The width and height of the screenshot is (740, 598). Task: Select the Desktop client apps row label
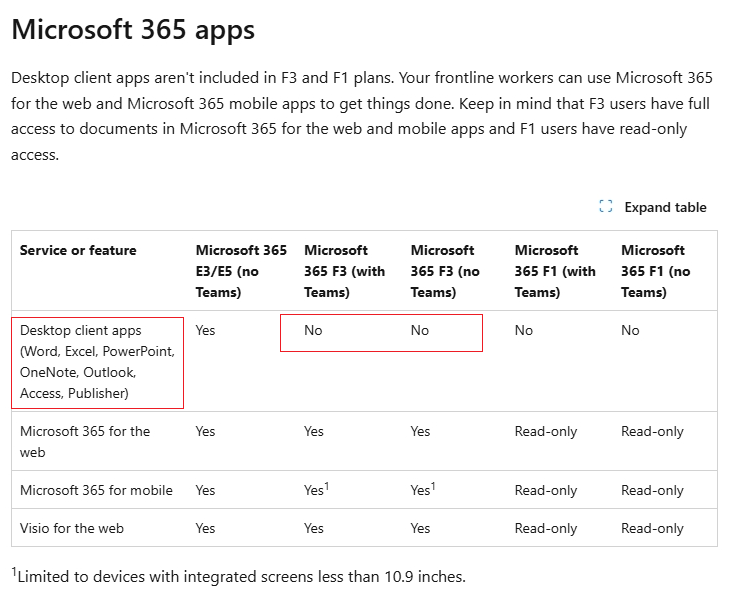coord(97,362)
